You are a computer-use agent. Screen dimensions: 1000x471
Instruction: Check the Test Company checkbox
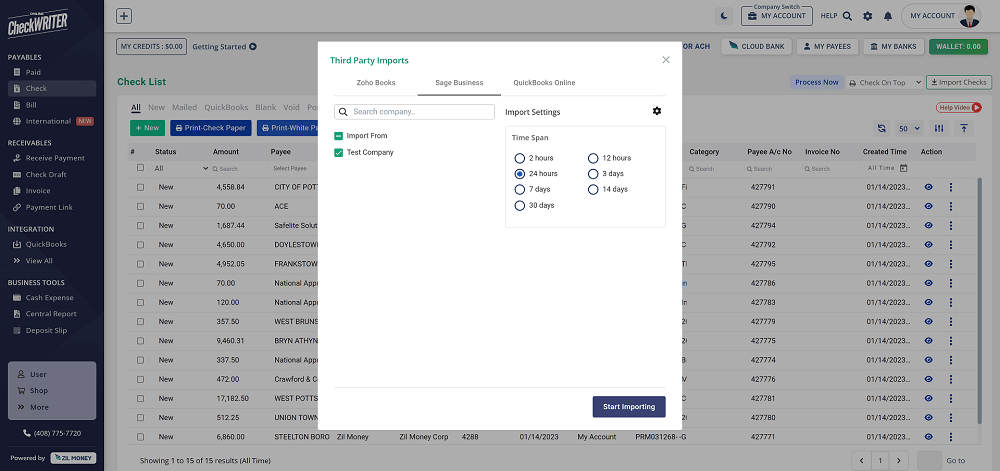(x=339, y=153)
